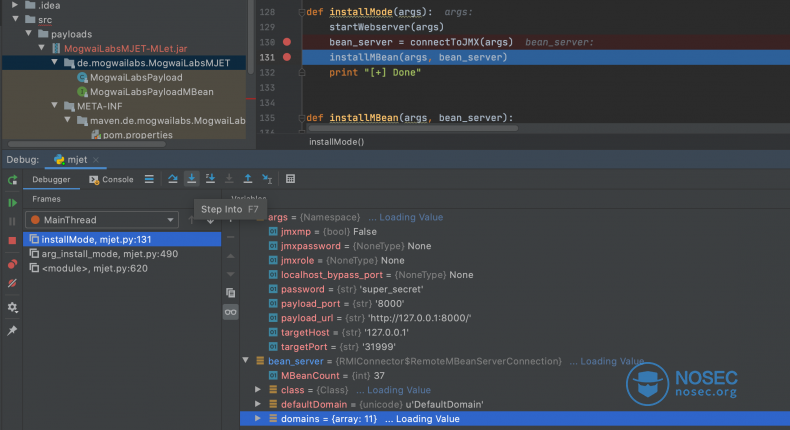Toggle breakpoint on line 131
Viewport: 790px width, 430px height.
[287, 57]
